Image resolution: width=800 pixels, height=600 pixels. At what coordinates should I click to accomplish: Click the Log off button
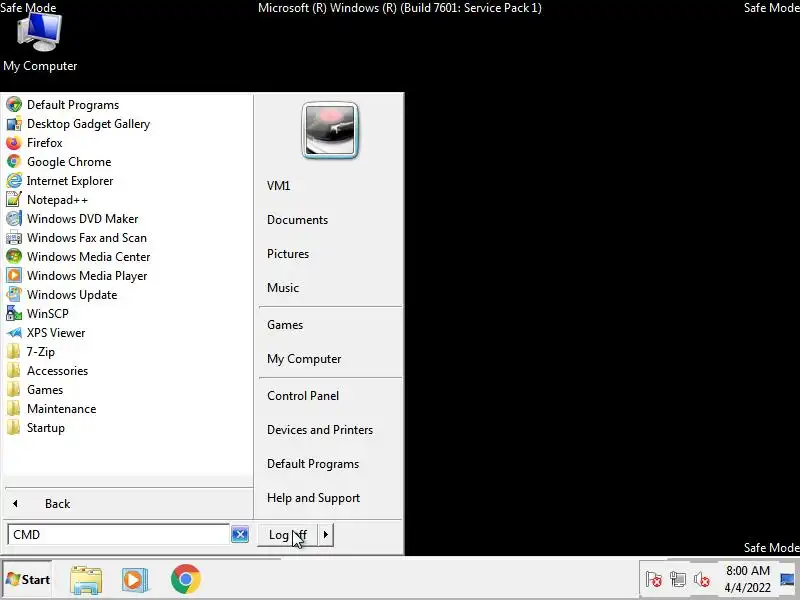click(288, 535)
